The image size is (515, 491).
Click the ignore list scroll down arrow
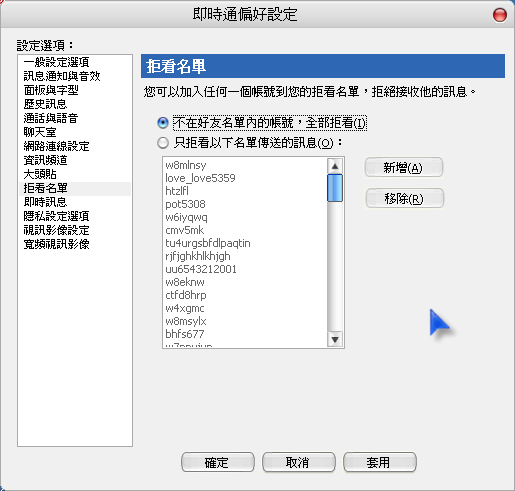pyautogui.click(x=335, y=339)
